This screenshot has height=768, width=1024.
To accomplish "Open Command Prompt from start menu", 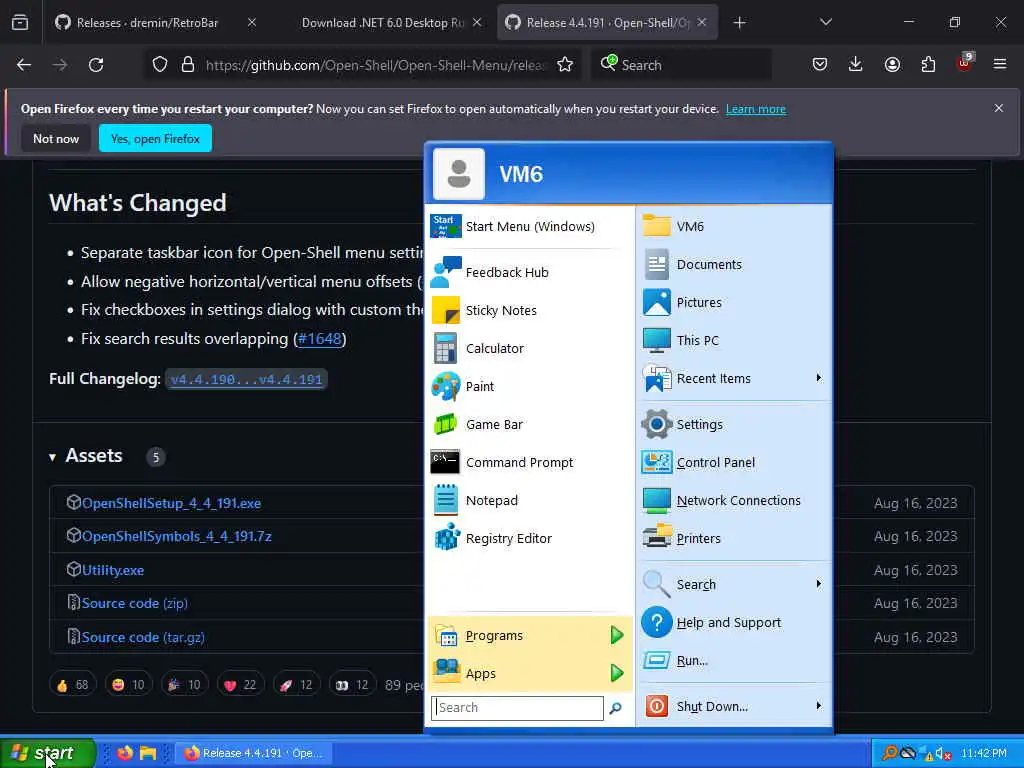I will pyautogui.click(x=529, y=462).
